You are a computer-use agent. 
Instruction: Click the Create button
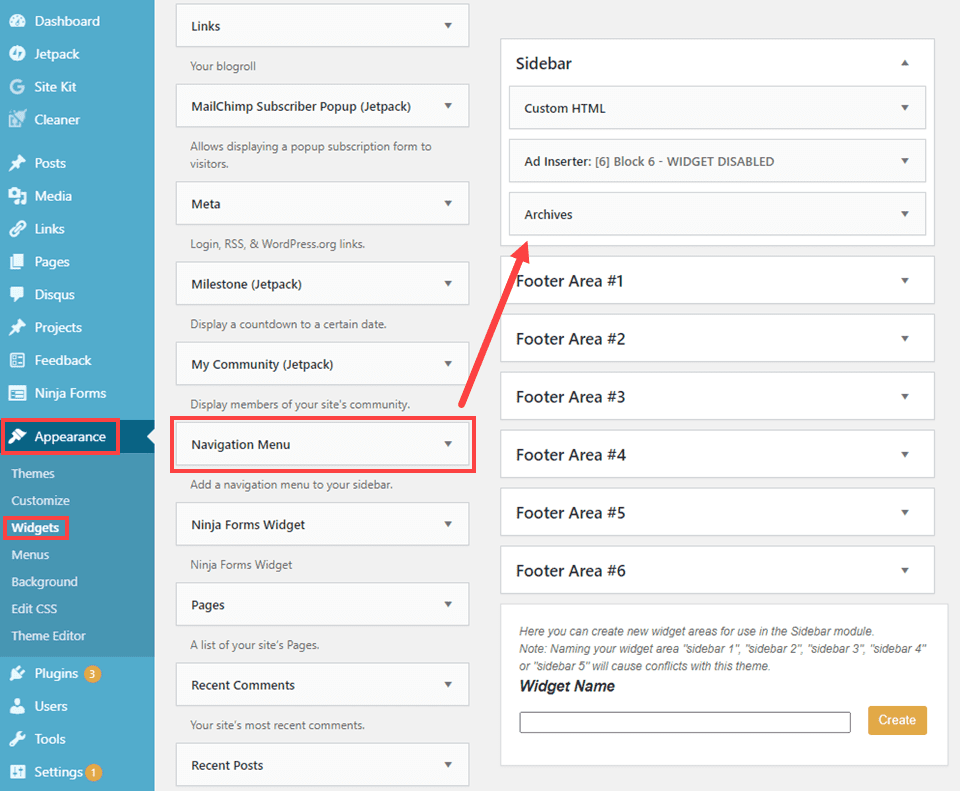[897, 719]
